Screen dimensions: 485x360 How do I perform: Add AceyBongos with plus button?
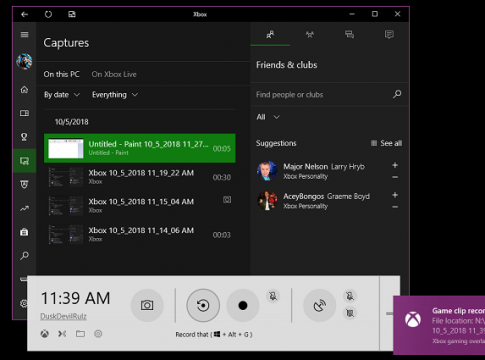[395, 195]
